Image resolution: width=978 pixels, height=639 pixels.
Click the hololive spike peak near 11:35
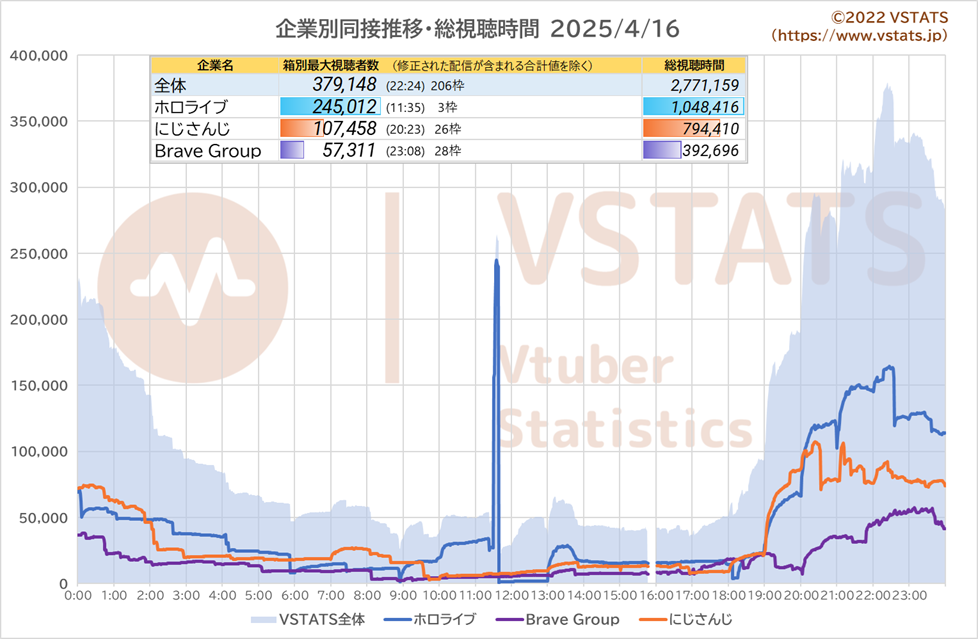click(496, 261)
